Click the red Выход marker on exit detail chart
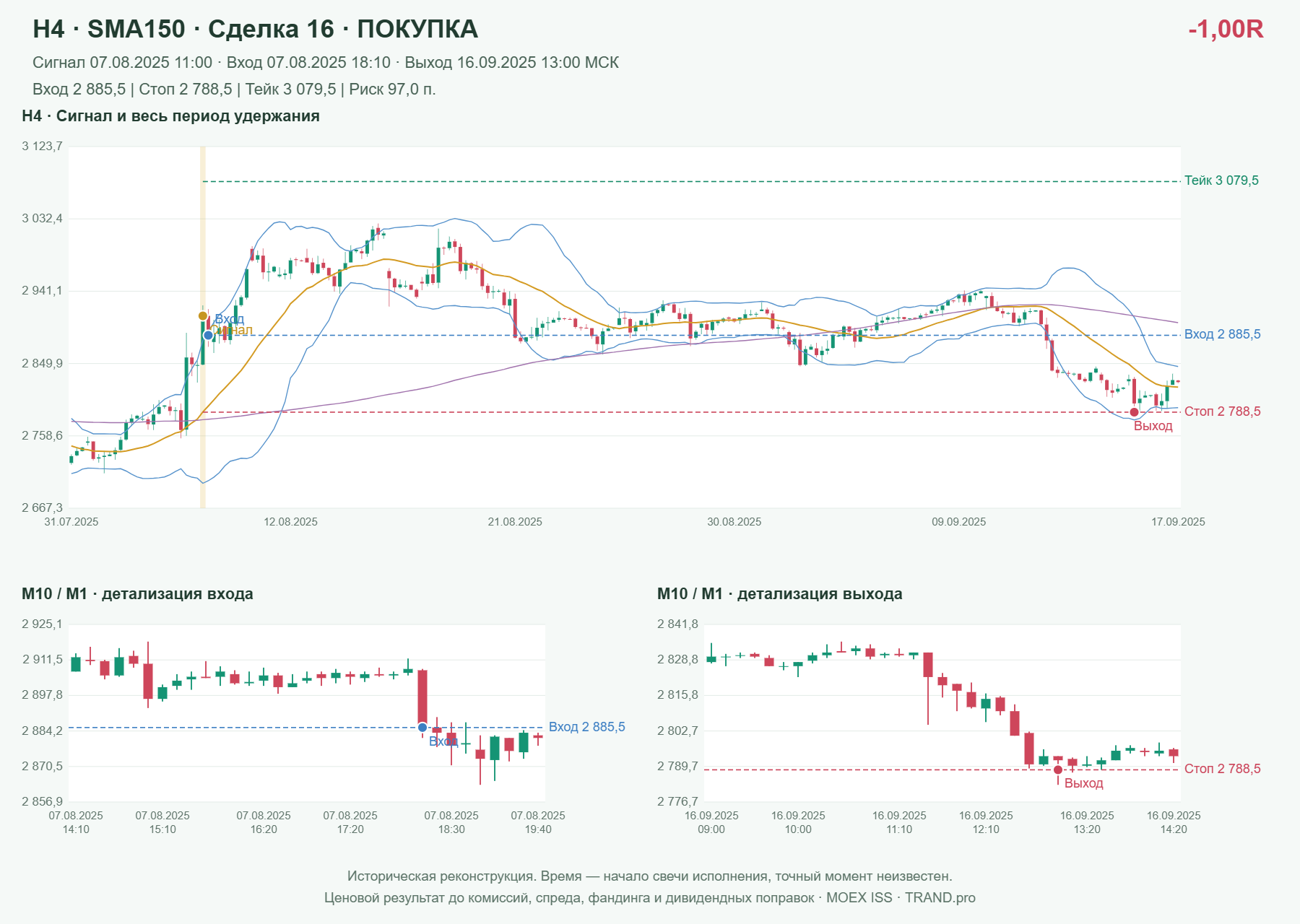The width and height of the screenshot is (1300, 924). point(1058,770)
